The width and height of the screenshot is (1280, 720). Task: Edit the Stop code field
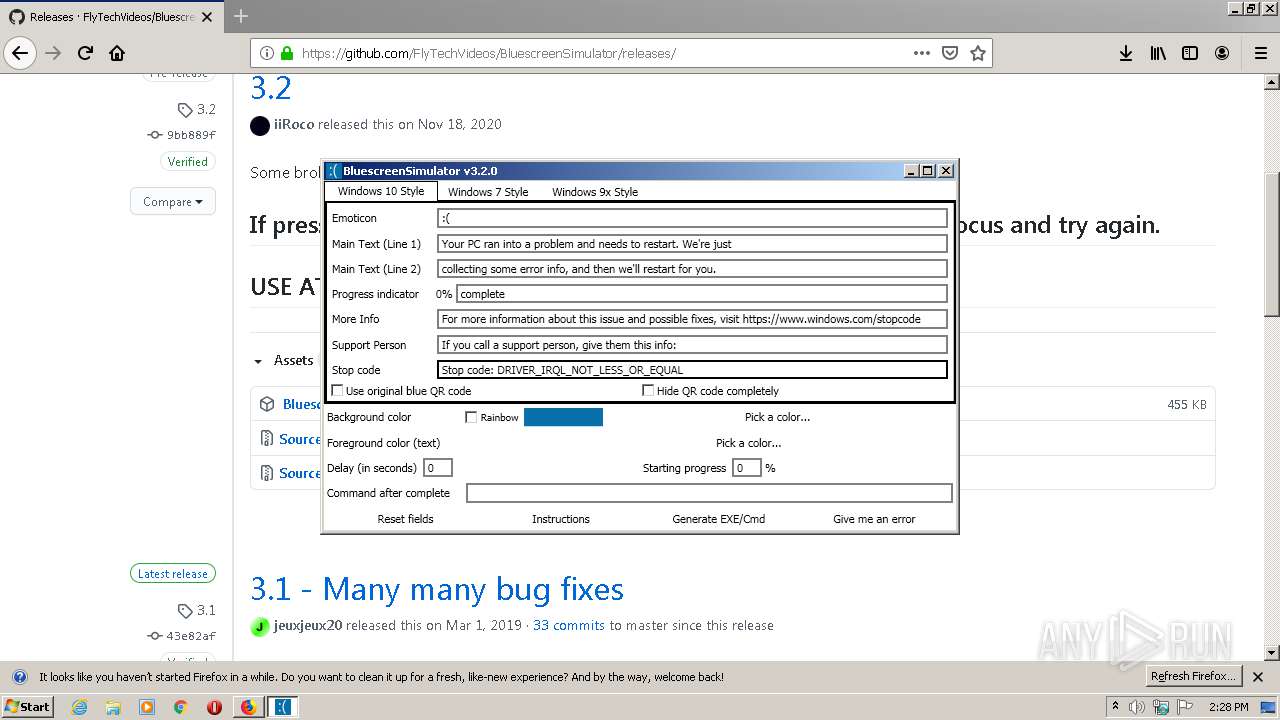(692, 369)
